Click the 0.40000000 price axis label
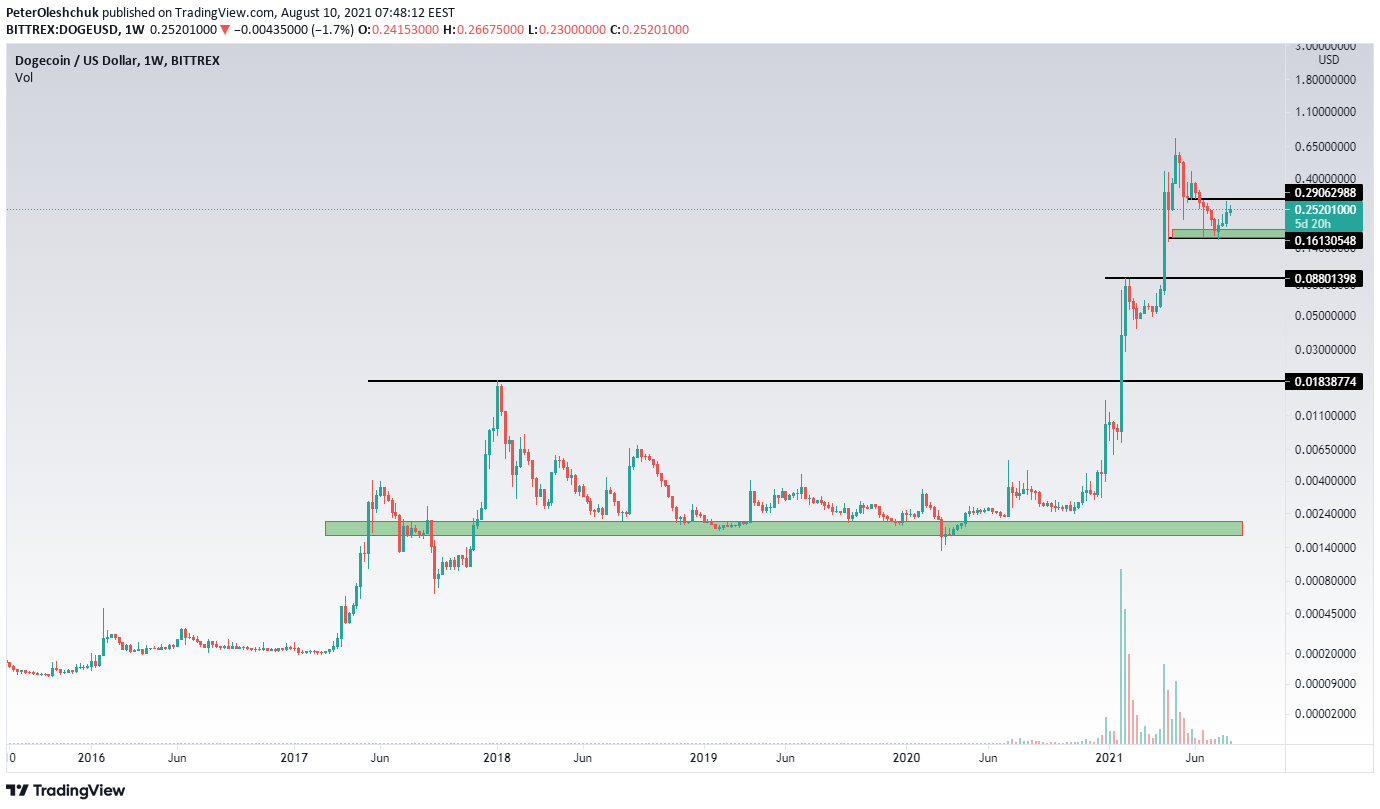The width and height of the screenshot is (1380, 809). click(x=1325, y=179)
